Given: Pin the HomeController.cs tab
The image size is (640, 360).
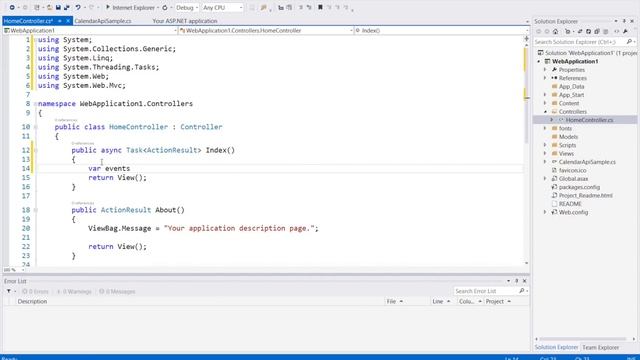Looking at the screenshot, I should (x=60, y=21).
